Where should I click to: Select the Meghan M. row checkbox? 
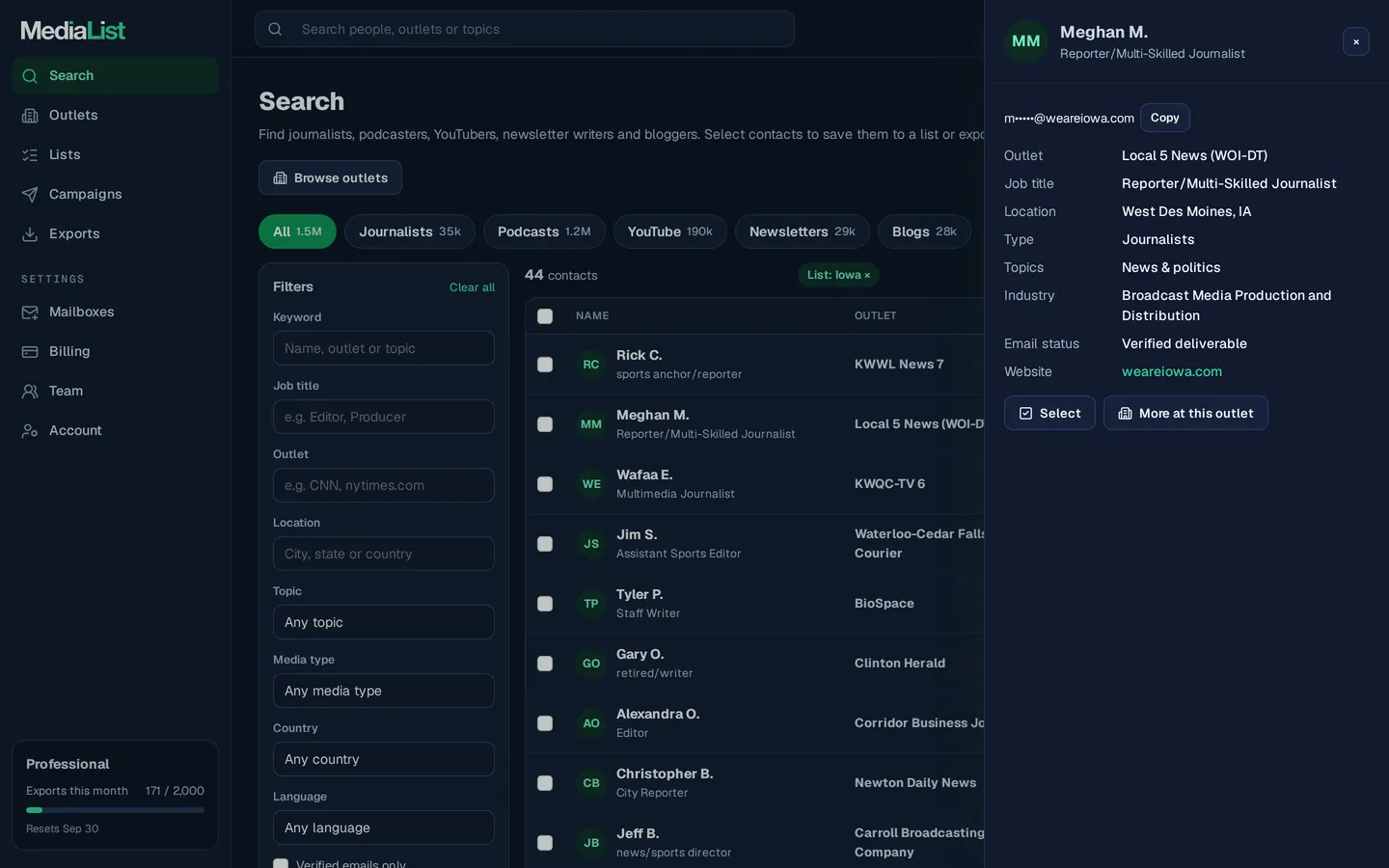(x=545, y=424)
